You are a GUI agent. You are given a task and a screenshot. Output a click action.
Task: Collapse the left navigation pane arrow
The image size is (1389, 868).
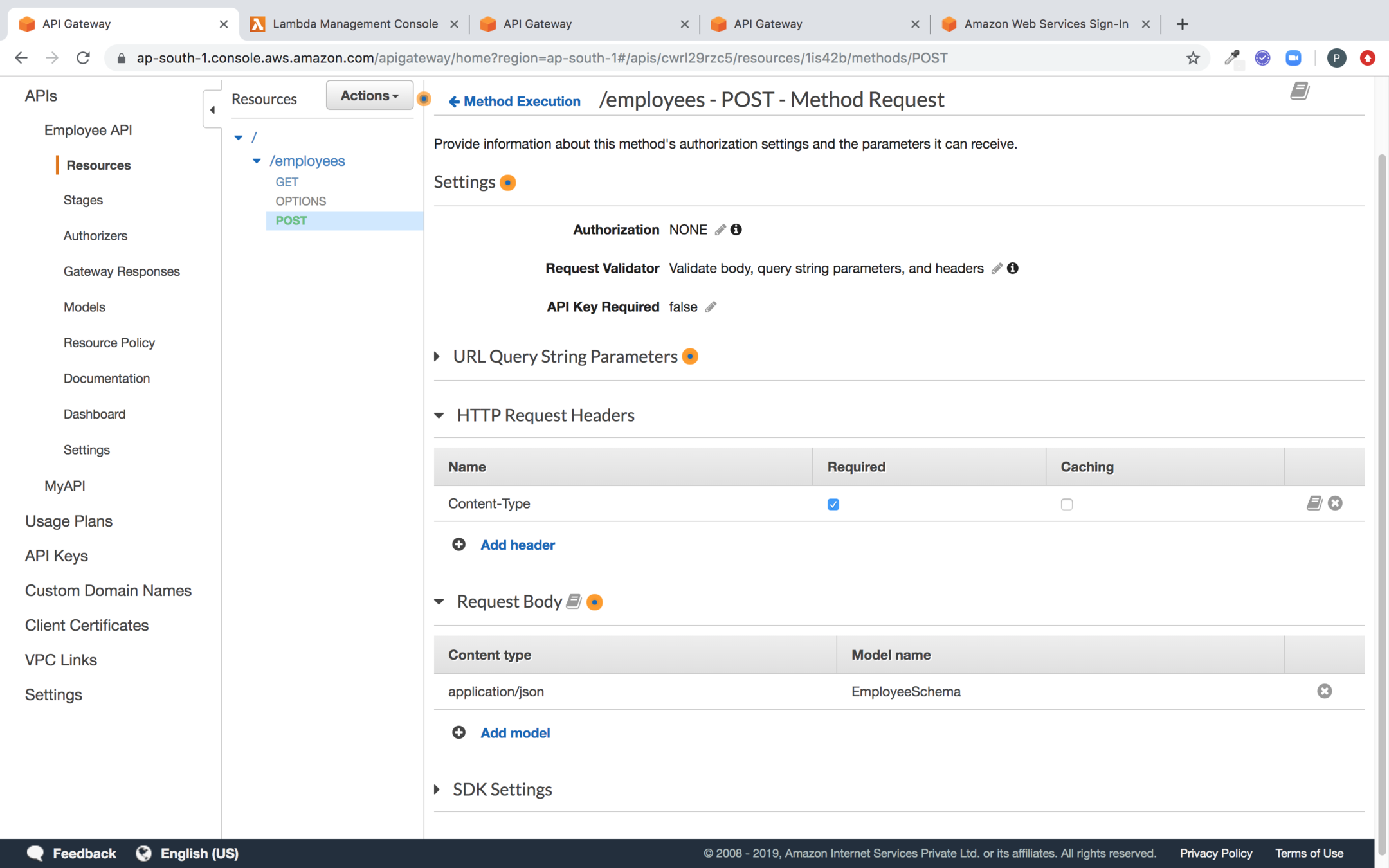coord(212,110)
